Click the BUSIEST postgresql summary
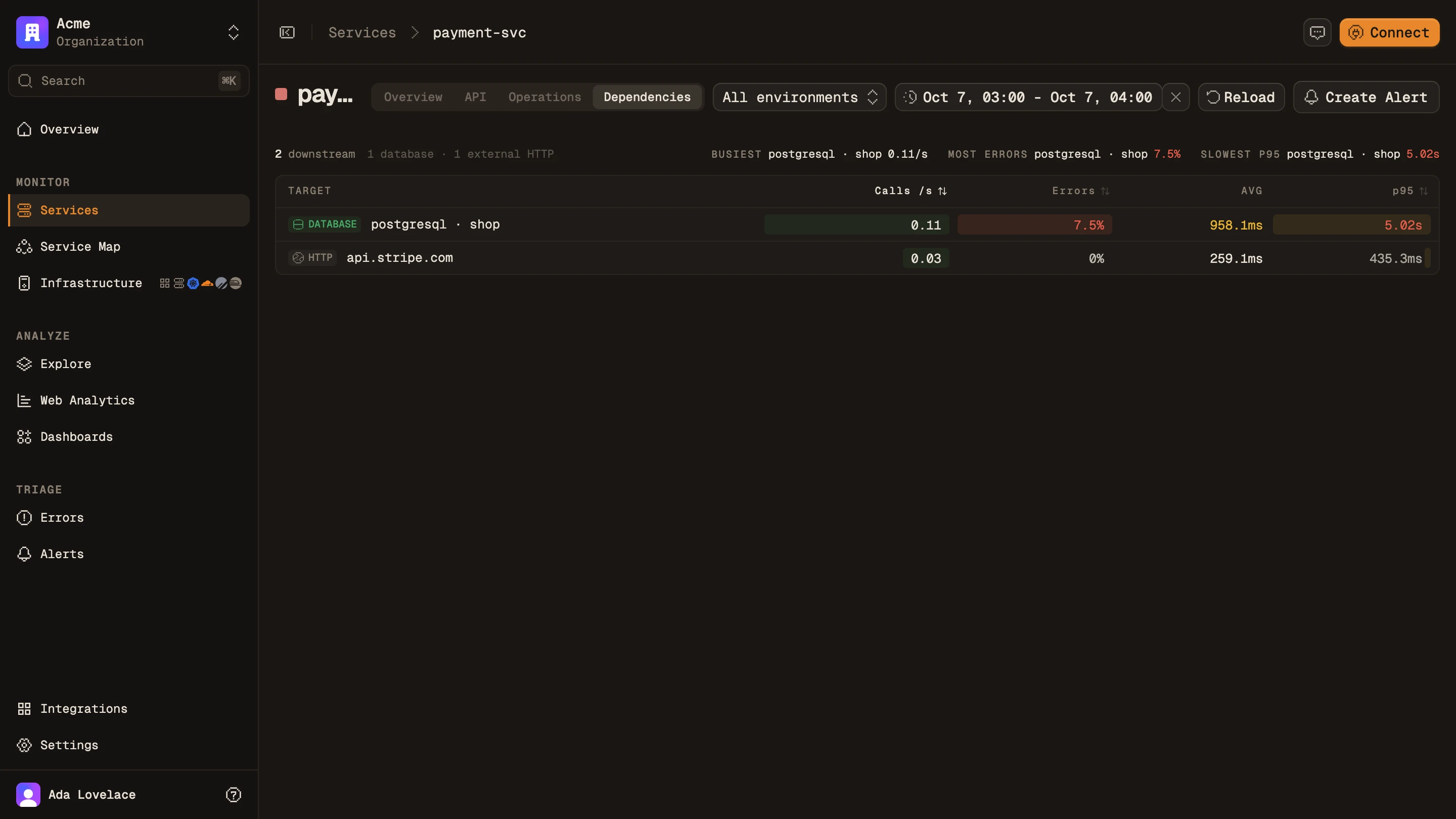The height and width of the screenshot is (819, 1456). [820, 154]
